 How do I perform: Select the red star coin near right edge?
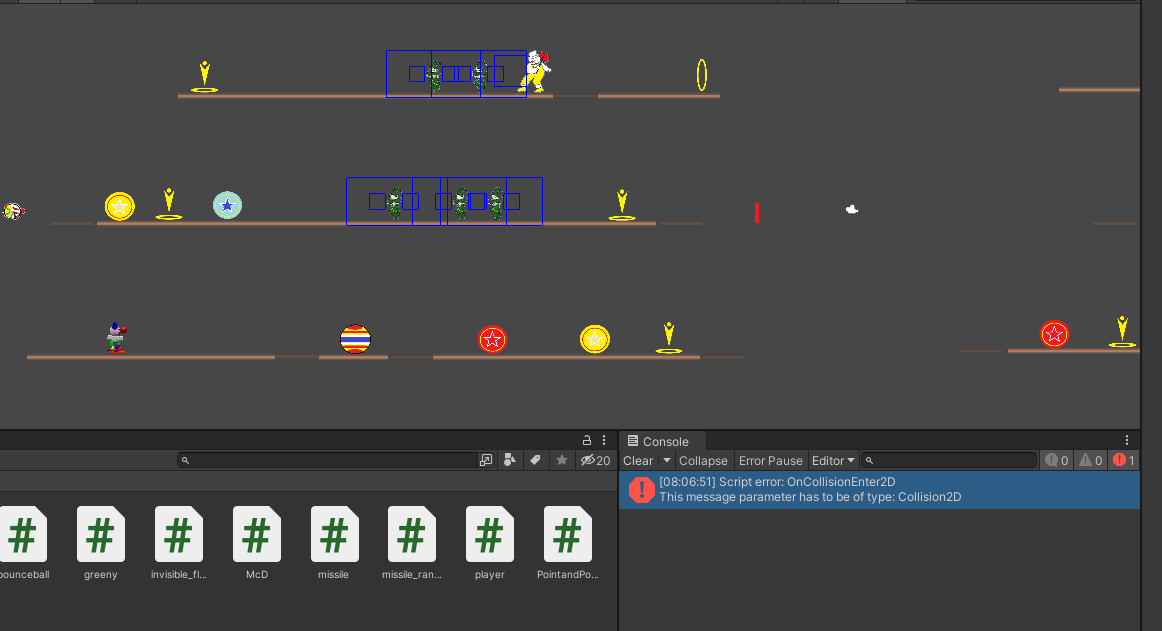click(1054, 334)
